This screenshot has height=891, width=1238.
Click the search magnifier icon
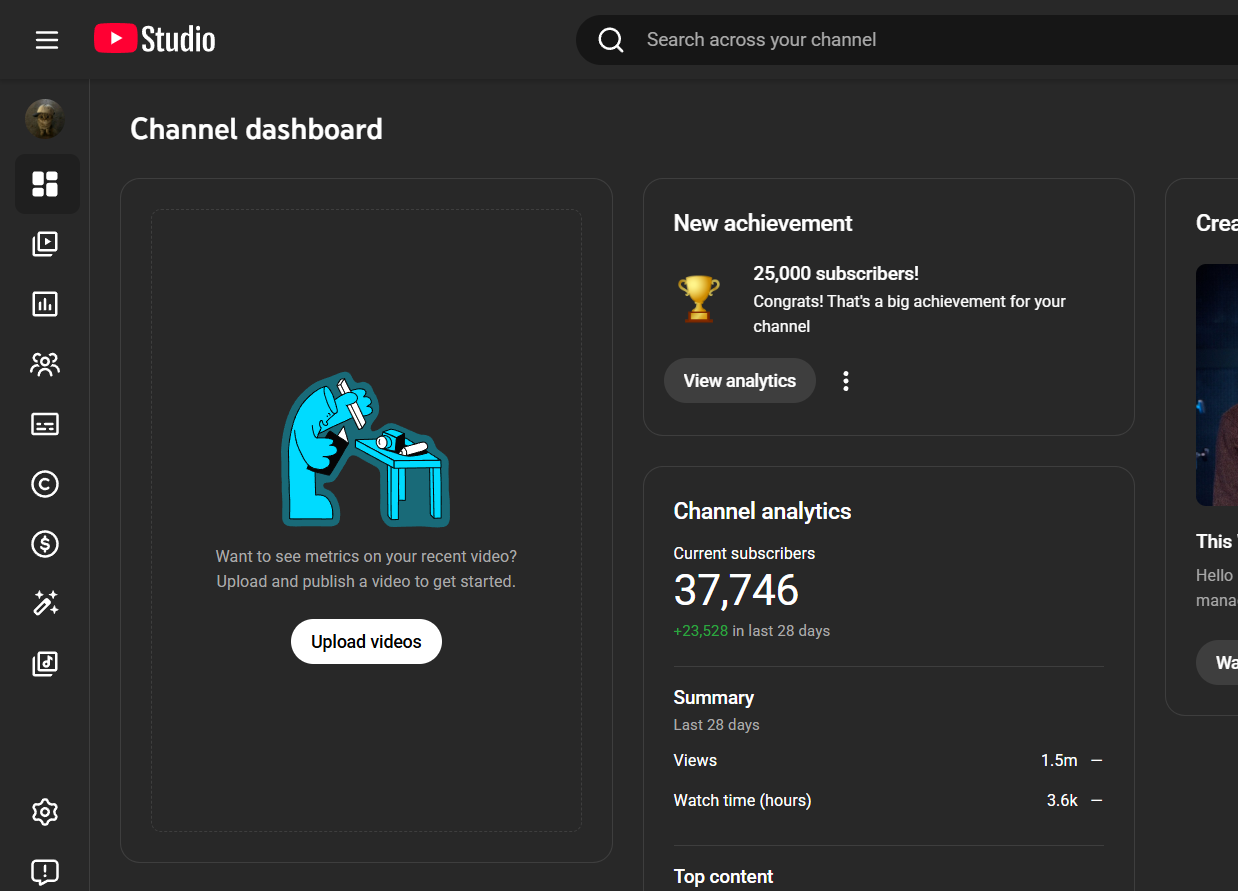[x=611, y=40]
